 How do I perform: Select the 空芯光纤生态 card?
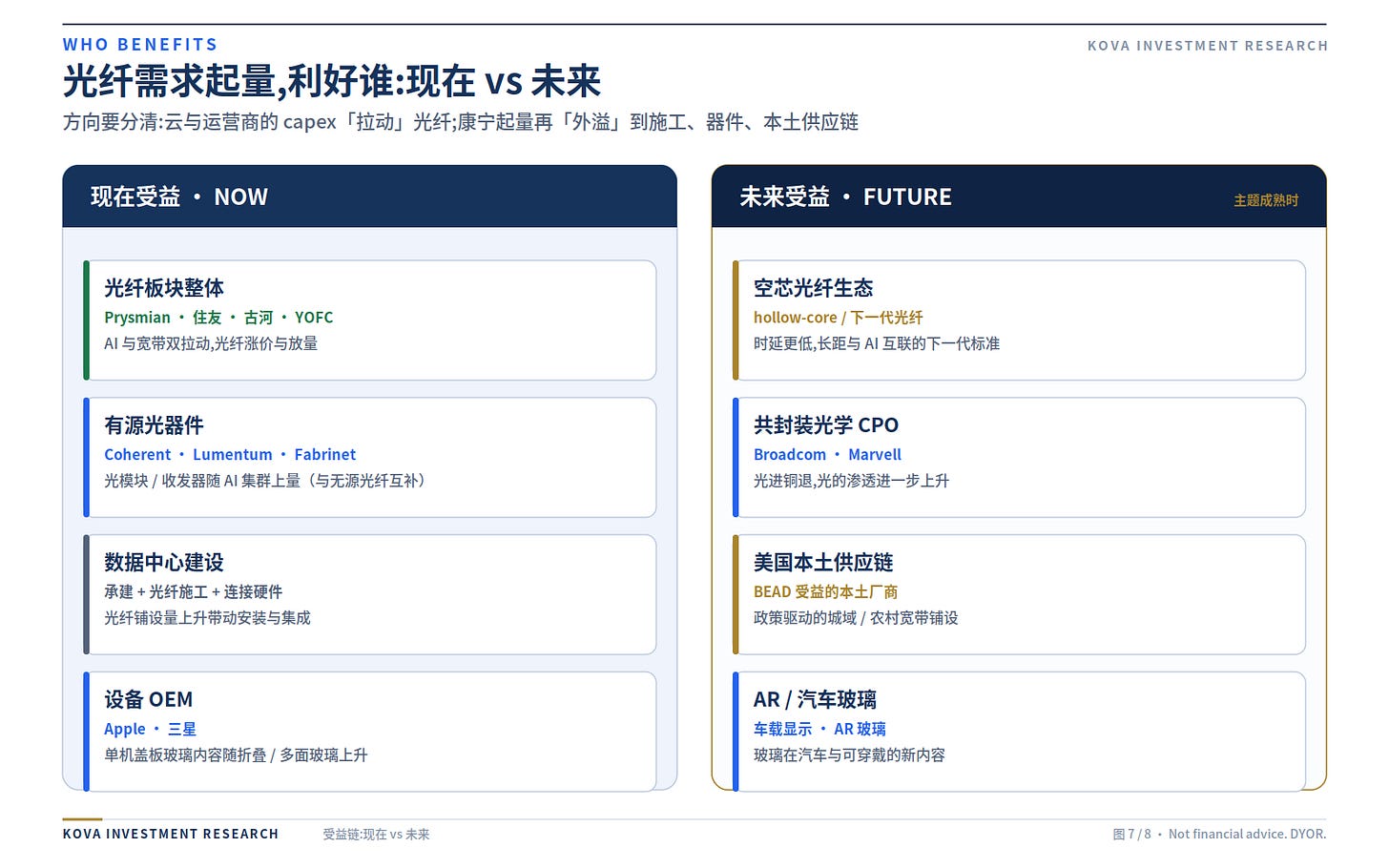tap(1019, 320)
